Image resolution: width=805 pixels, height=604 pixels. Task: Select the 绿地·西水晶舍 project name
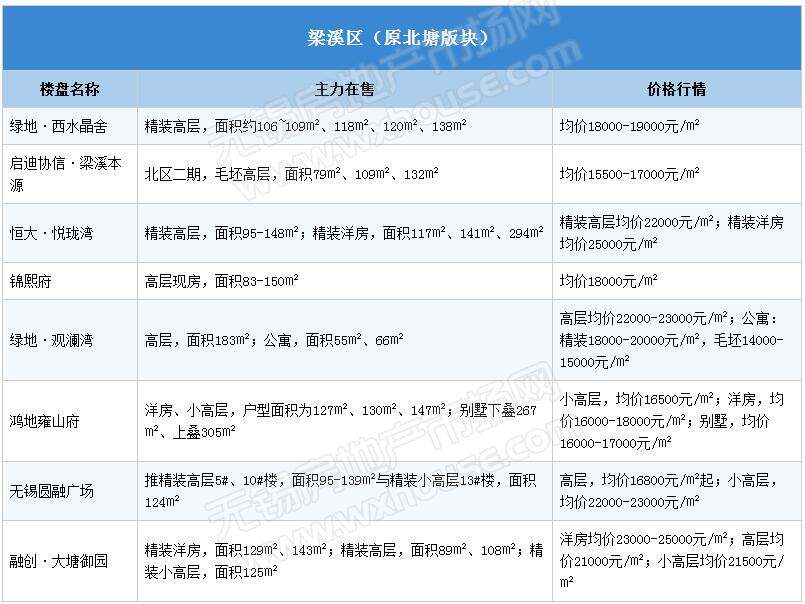pyautogui.click(x=59, y=126)
